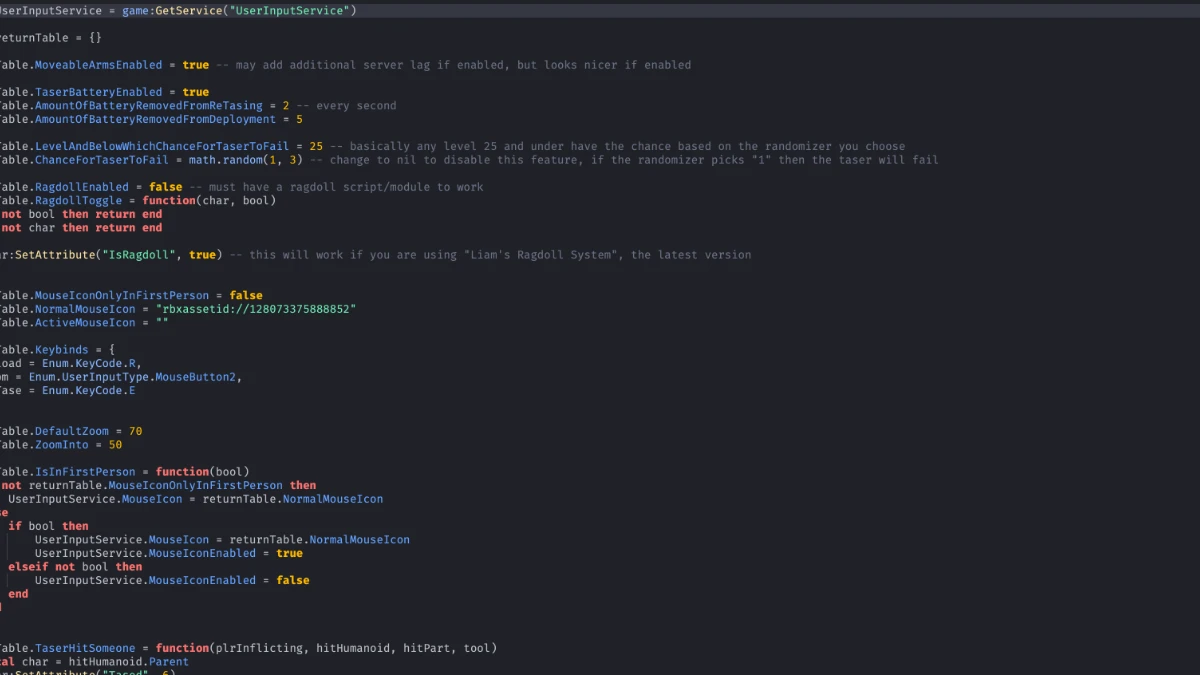Click the number 25 value

316,146
